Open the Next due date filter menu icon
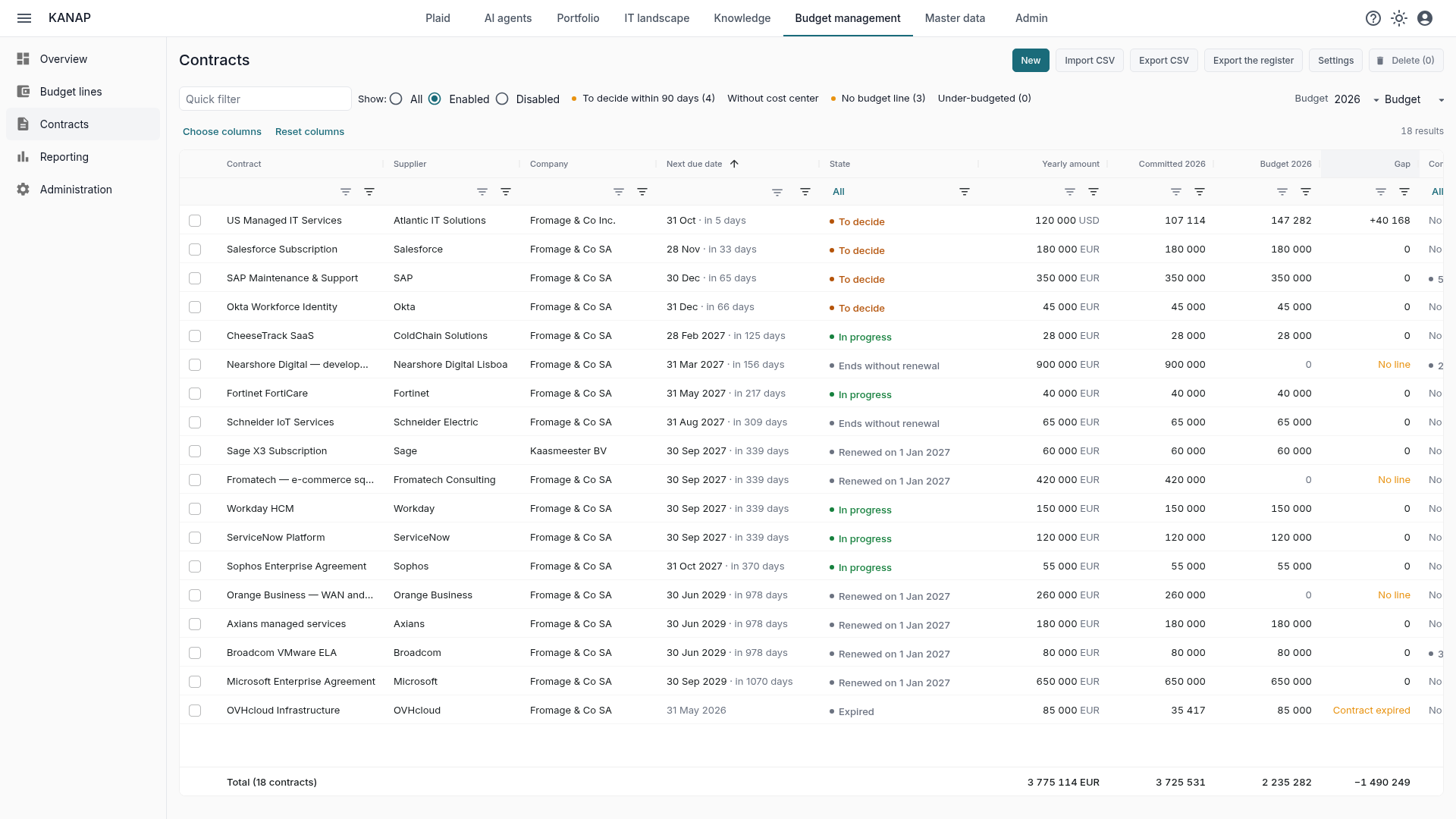This screenshot has height=819, width=1456. pyautogui.click(x=805, y=192)
